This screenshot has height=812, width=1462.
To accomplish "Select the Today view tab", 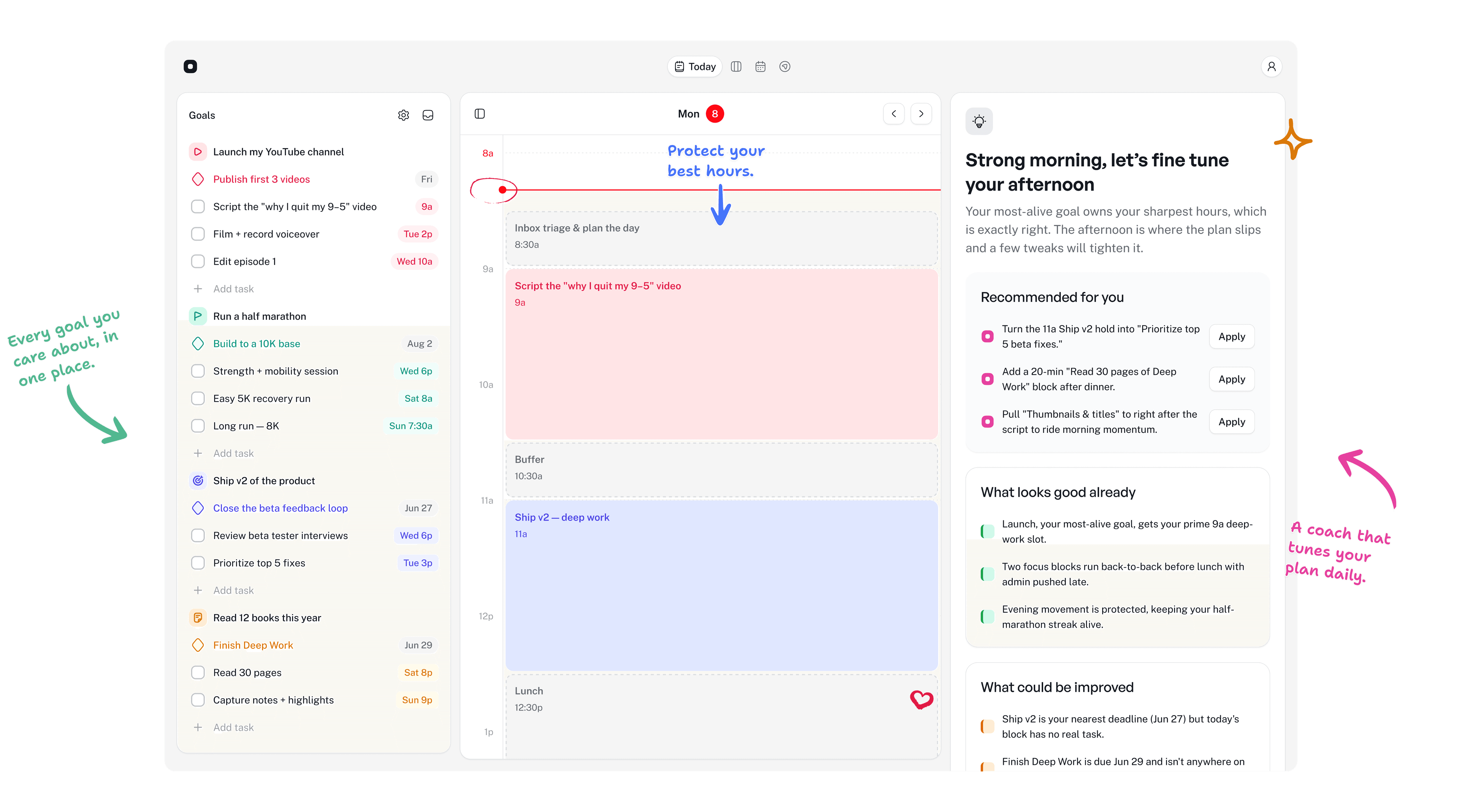I will [x=695, y=66].
